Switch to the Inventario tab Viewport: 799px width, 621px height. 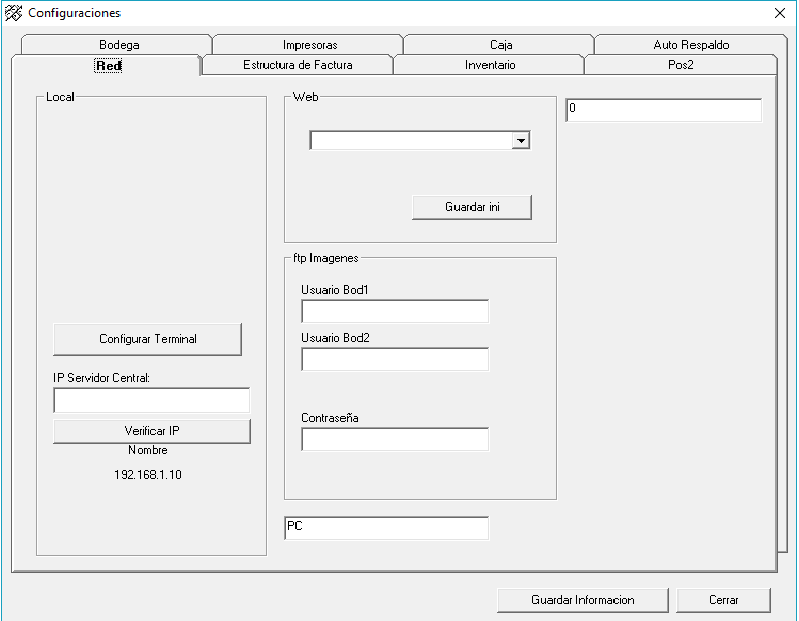[490, 65]
